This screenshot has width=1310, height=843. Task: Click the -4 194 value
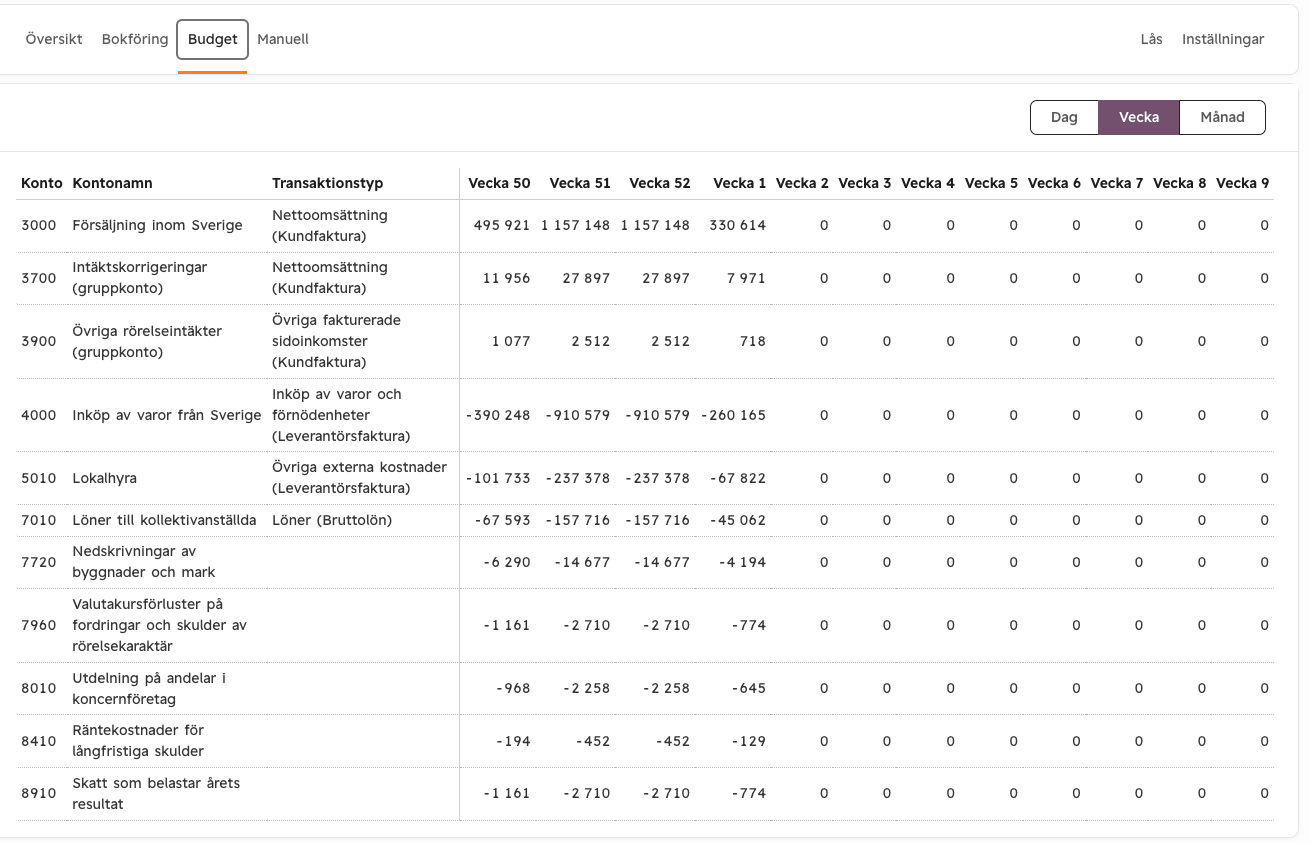coord(743,562)
